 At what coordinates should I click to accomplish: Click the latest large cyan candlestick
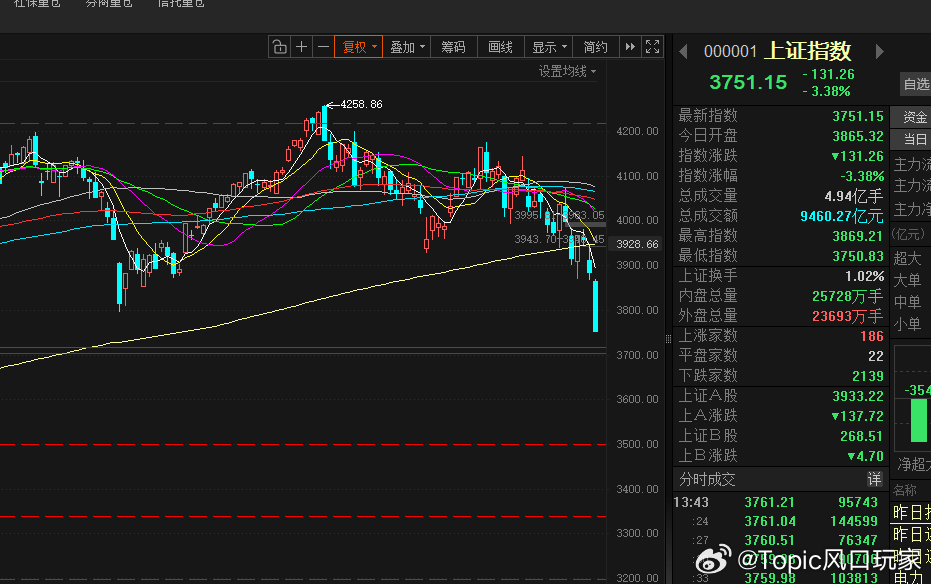pyautogui.click(x=596, y=306)
